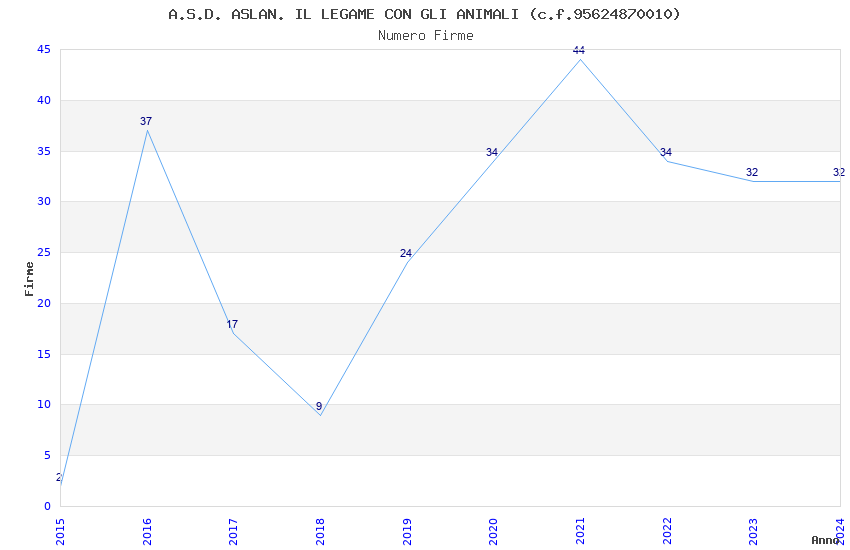Click data label 44 at 2021 peak
This screenshot has height=550, width=850.
tap(579, 50)
